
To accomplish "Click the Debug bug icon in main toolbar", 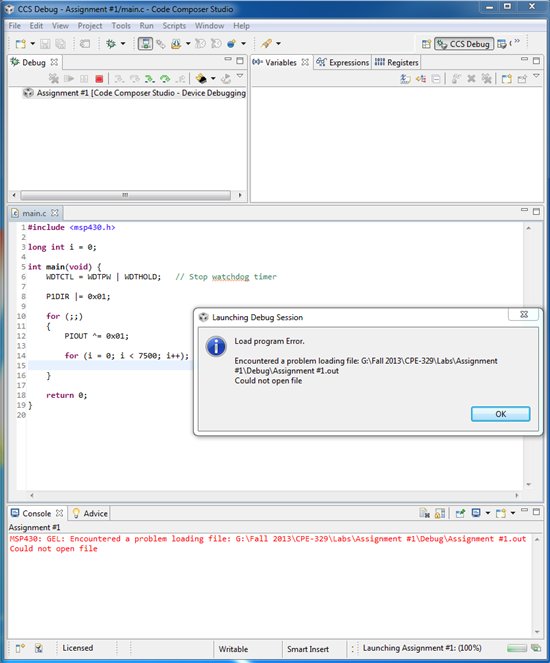I will [x=111, y=44].
